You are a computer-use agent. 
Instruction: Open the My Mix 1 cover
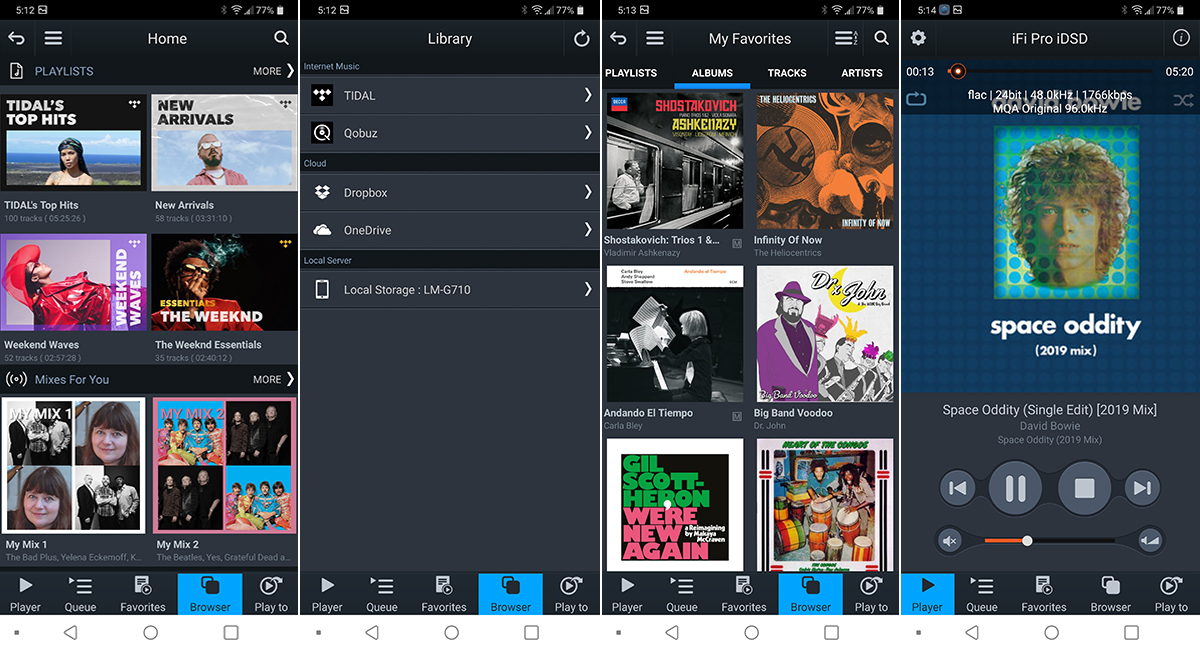(73, 465)
